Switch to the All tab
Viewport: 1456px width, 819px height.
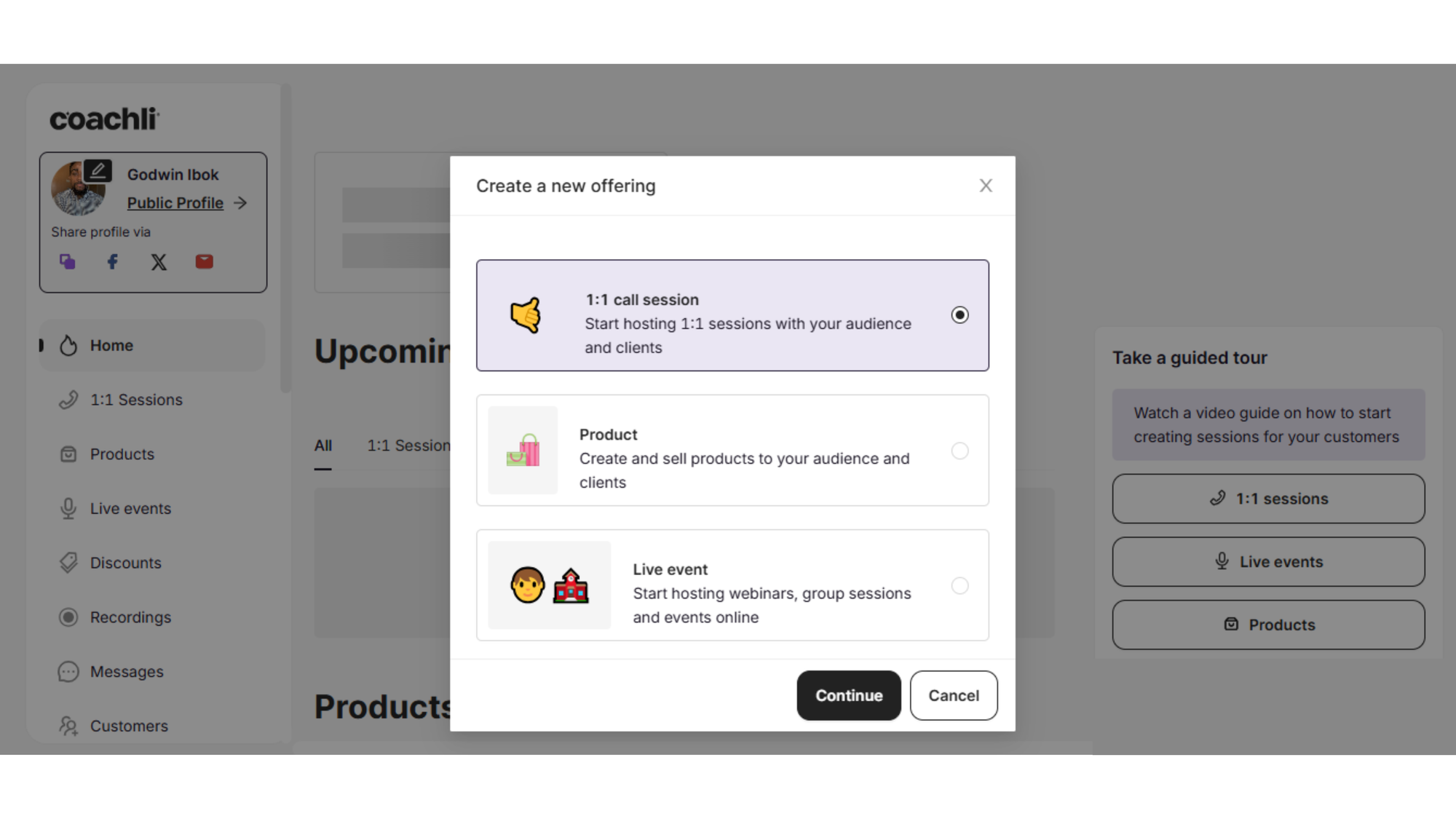coord(323,446)
